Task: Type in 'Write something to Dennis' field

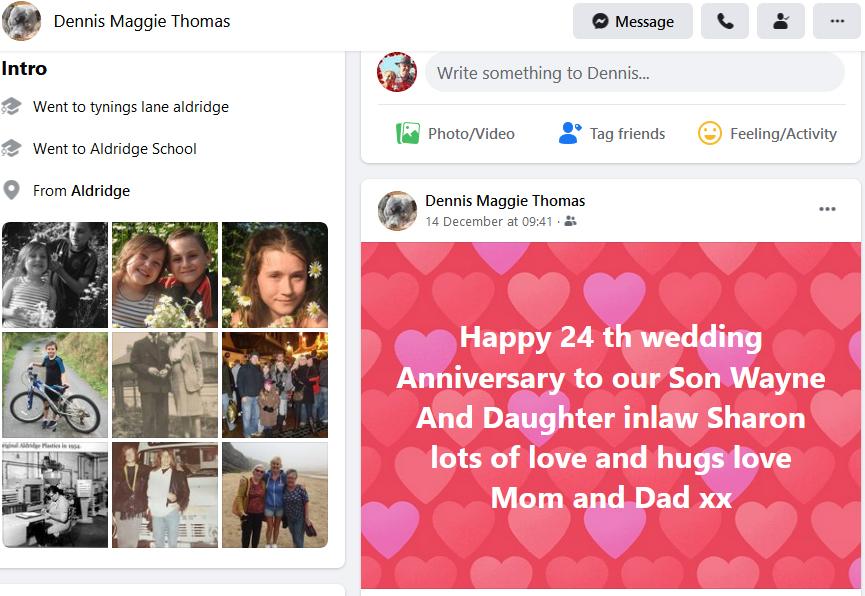Action: coord(634,73)
